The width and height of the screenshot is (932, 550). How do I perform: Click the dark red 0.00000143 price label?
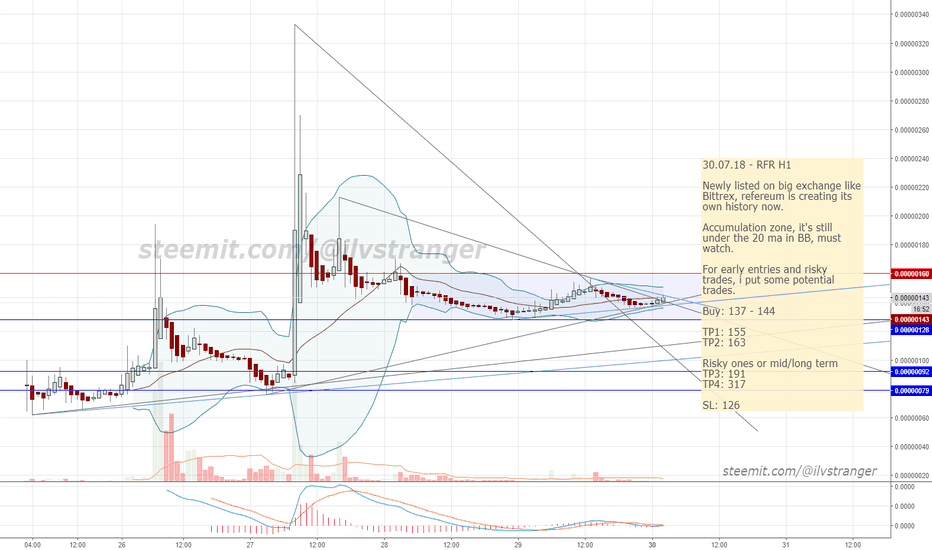[x=911, y=320]
